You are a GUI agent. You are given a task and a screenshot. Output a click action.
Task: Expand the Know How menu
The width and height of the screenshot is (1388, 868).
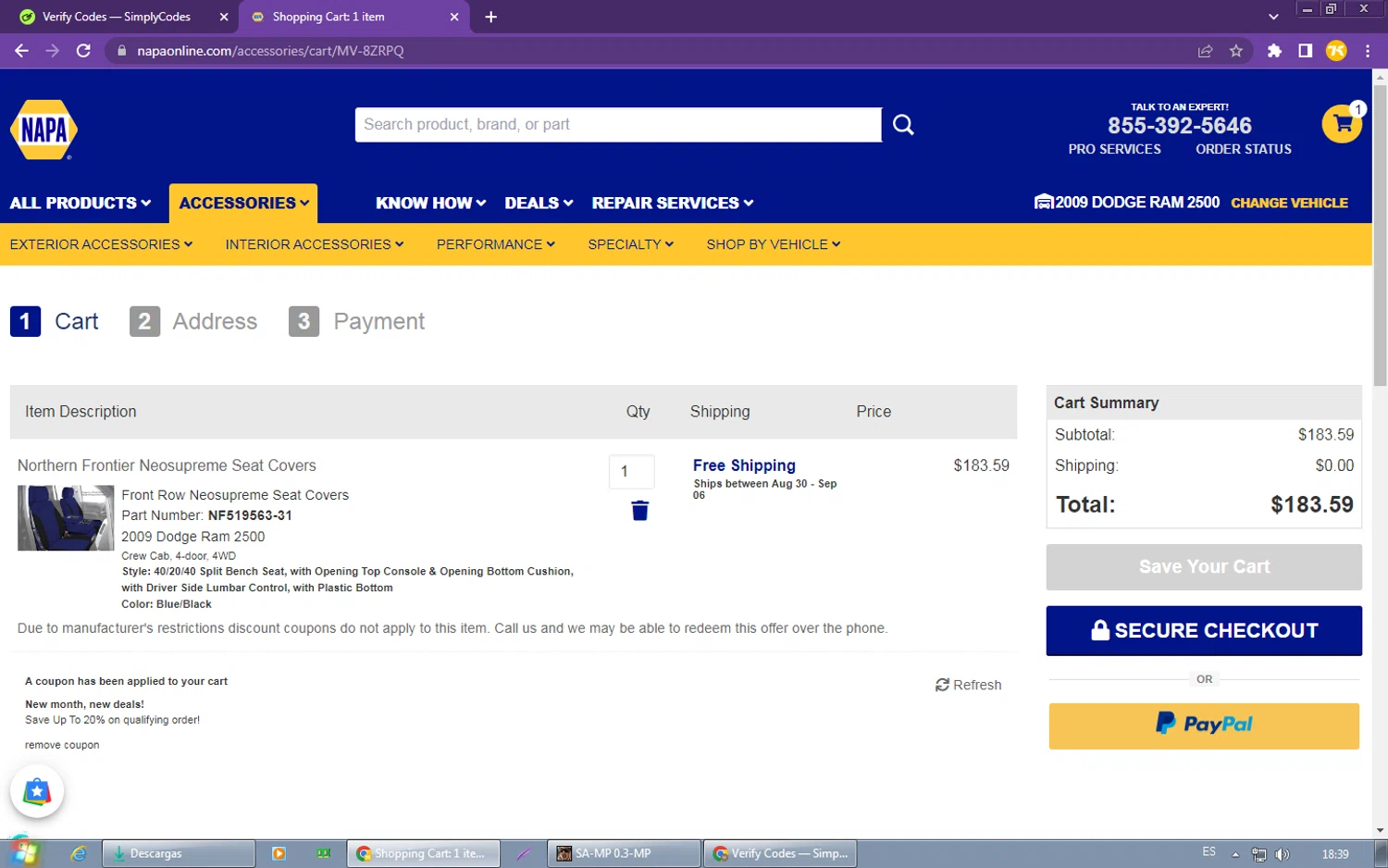(x=430, y=203)
